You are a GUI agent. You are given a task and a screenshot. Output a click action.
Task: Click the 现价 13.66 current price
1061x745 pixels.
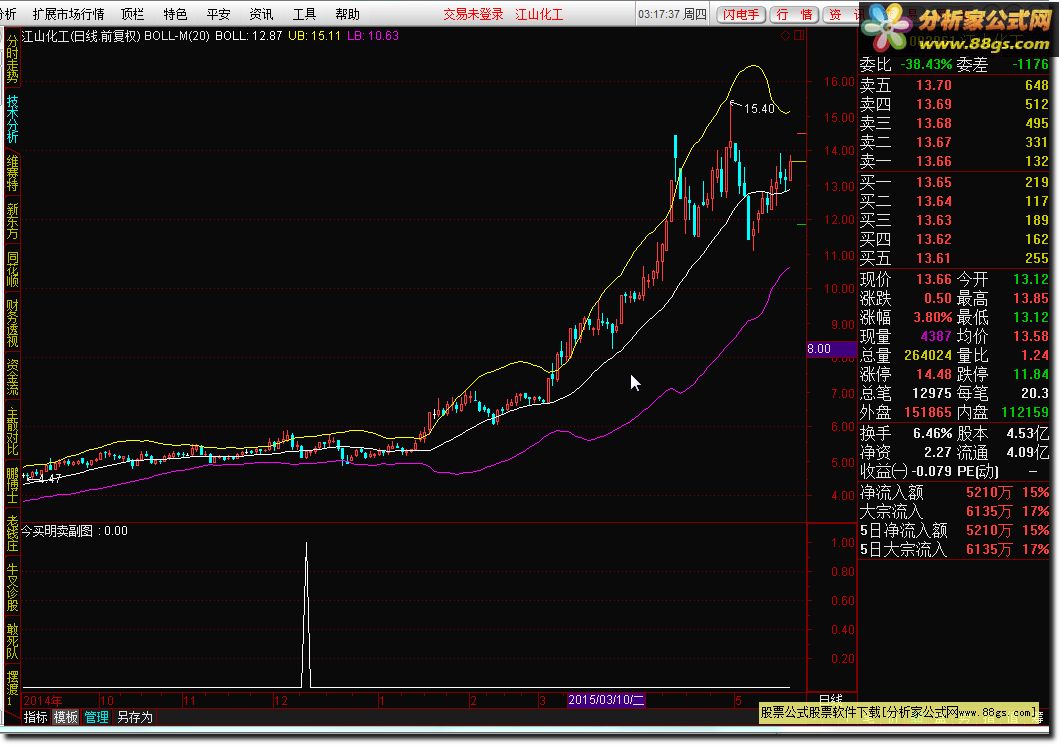(x=934, y=279)
